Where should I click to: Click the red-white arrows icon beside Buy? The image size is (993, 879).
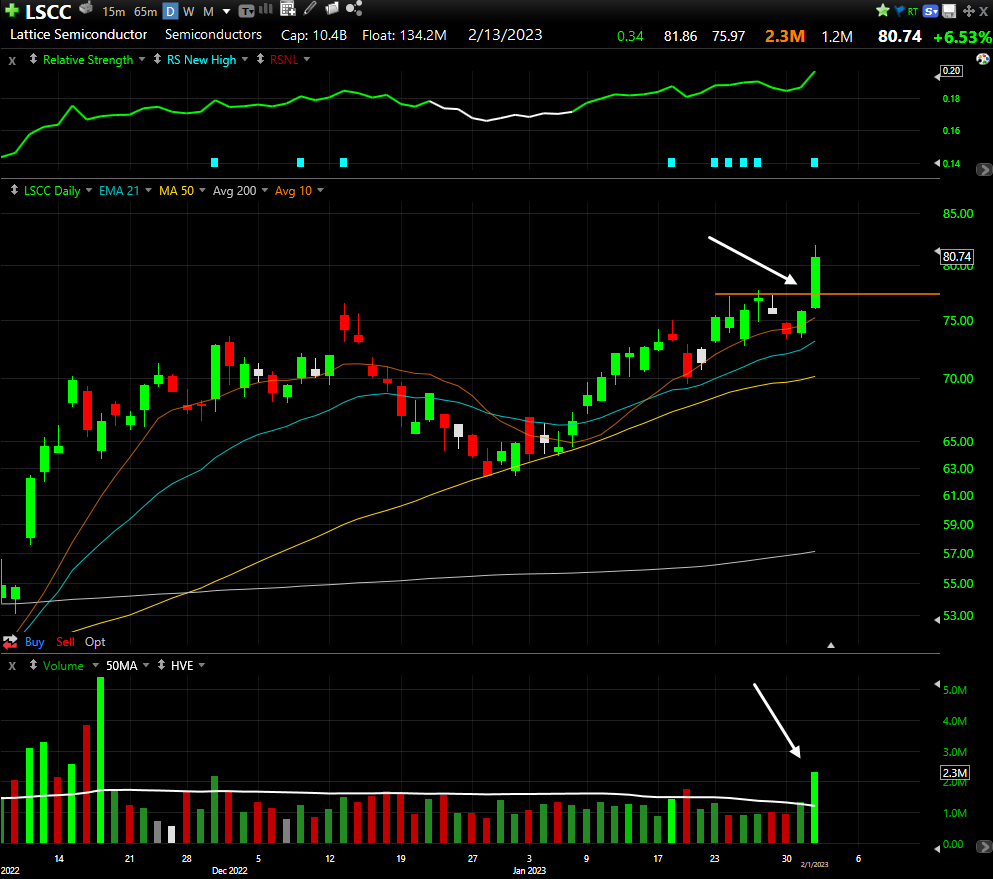coord(10,642)
